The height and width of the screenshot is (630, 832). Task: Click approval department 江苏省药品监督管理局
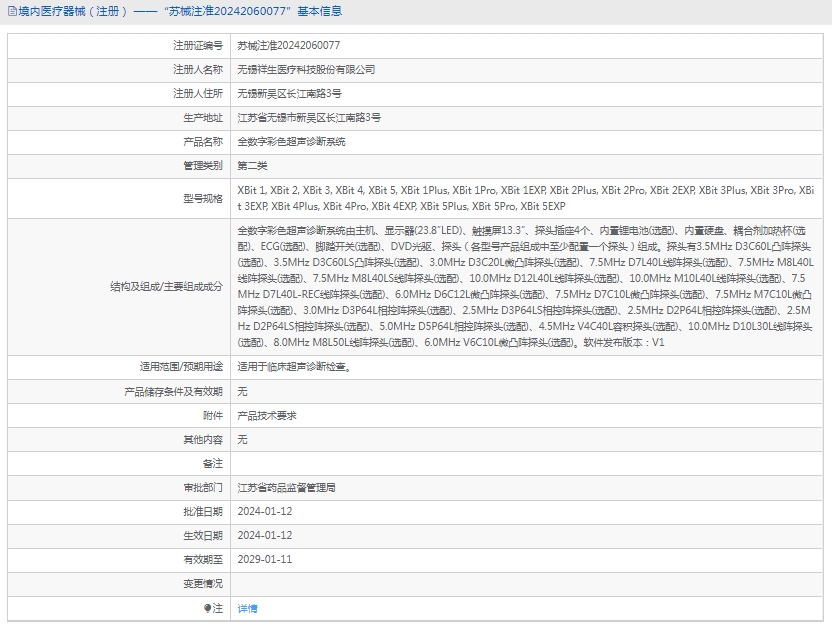(286, 488)
